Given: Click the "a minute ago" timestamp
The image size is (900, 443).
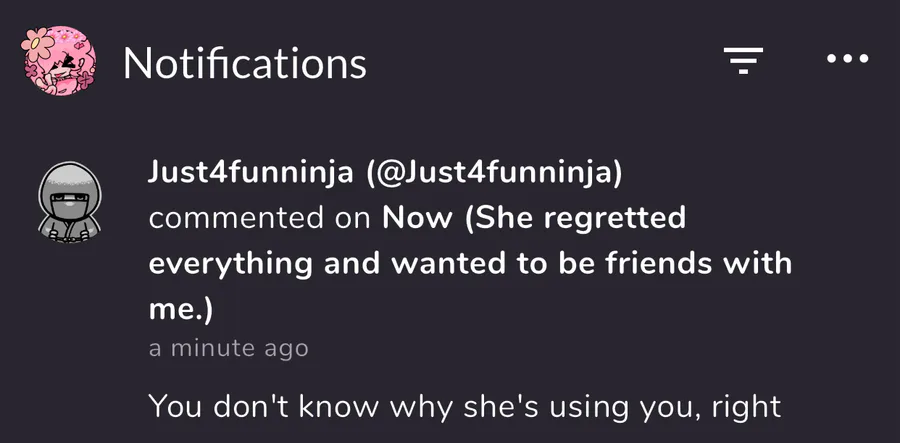Looking at the screenshot, I should (x=228, y=348).
